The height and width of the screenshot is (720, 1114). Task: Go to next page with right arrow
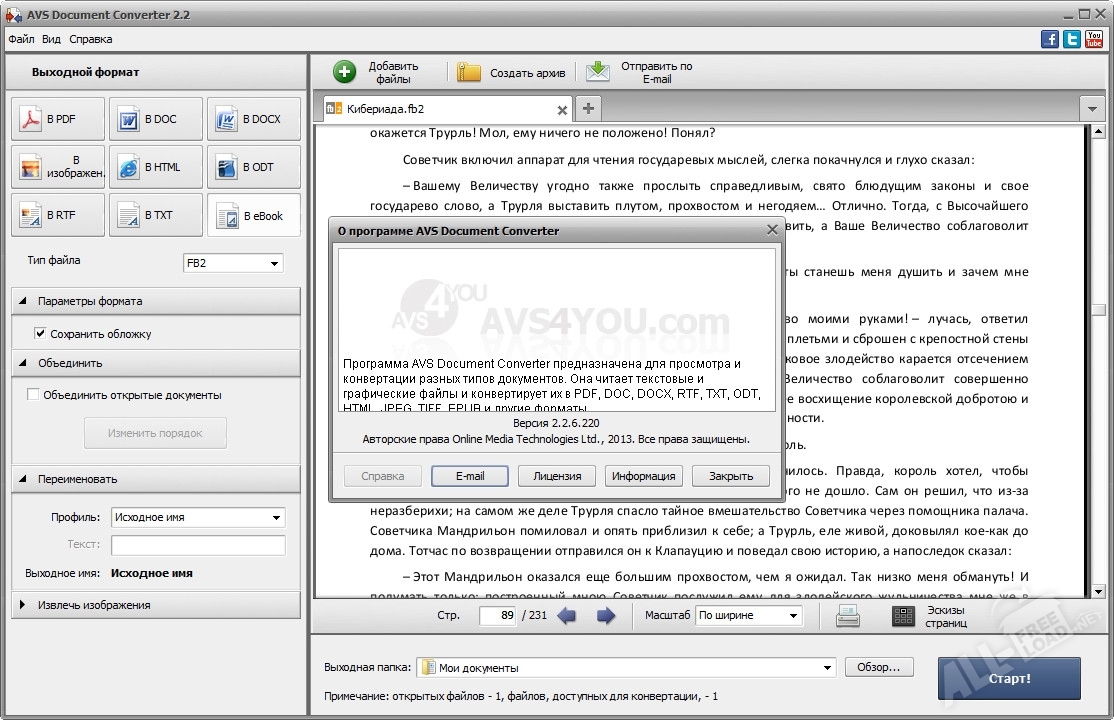(x=605, y=616)
